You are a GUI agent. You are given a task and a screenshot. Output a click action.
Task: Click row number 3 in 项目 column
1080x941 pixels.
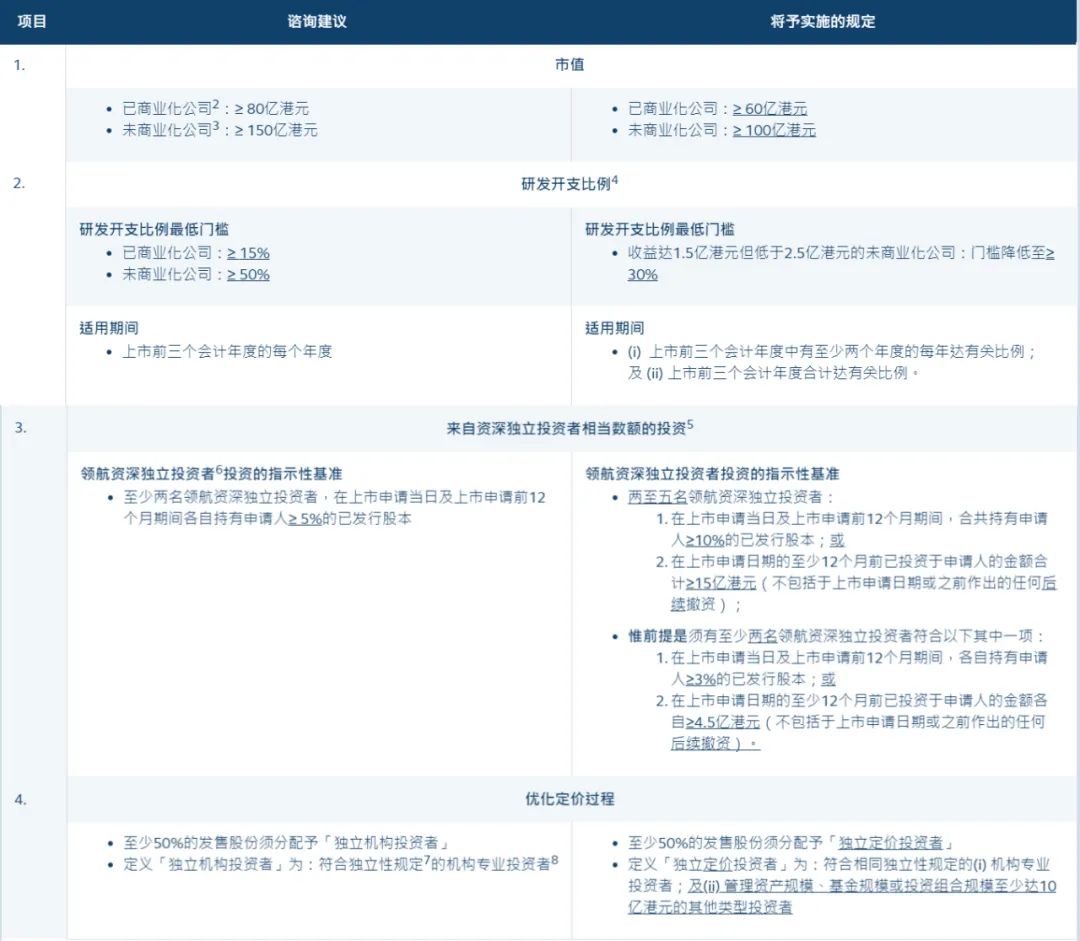[21, 428]
